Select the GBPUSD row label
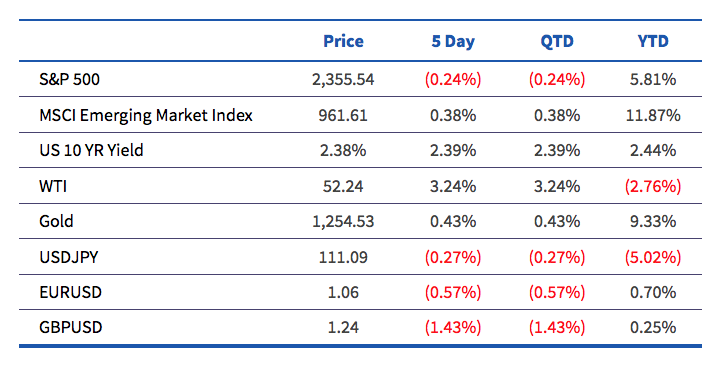Image resolution: width=719 pixels, height=377 pixels. pos(71,327)
